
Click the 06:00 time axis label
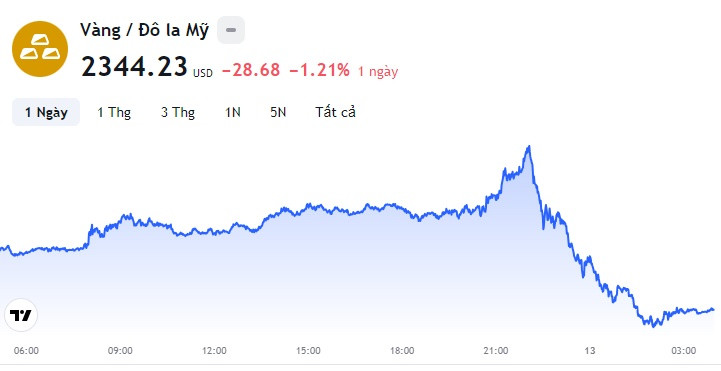tap(26, 351)
